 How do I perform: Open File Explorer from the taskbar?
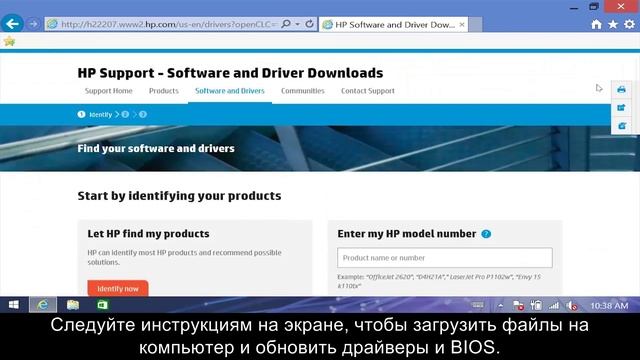coord(73,305)
